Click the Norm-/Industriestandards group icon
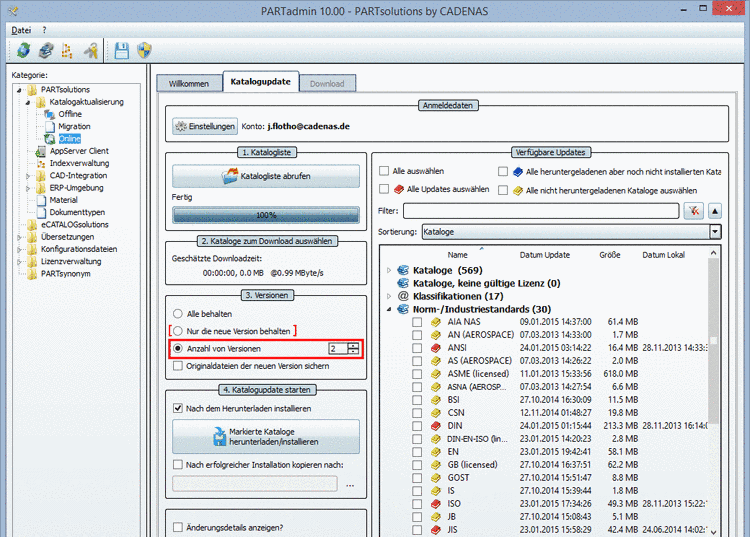The image size is (750, 537). [403, 309]
